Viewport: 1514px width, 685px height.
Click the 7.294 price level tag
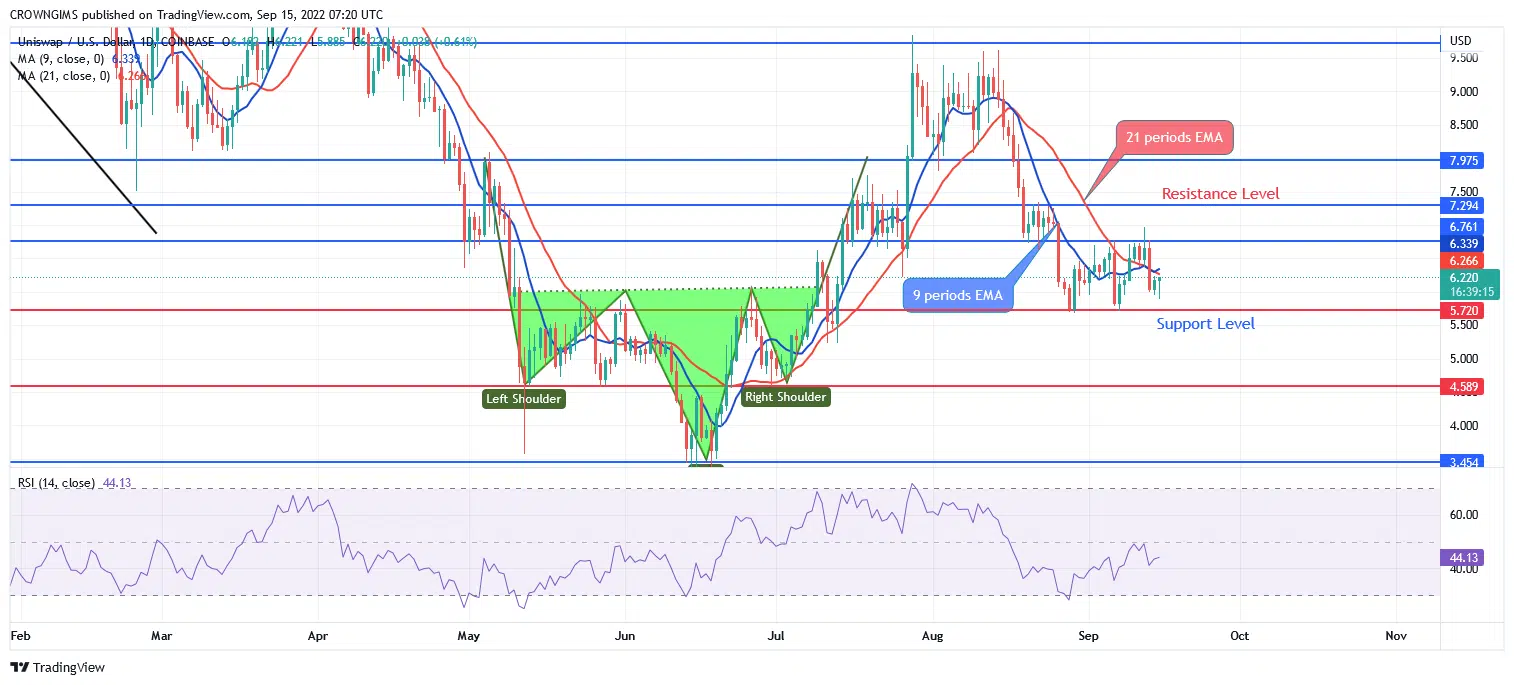point(1461,206)
